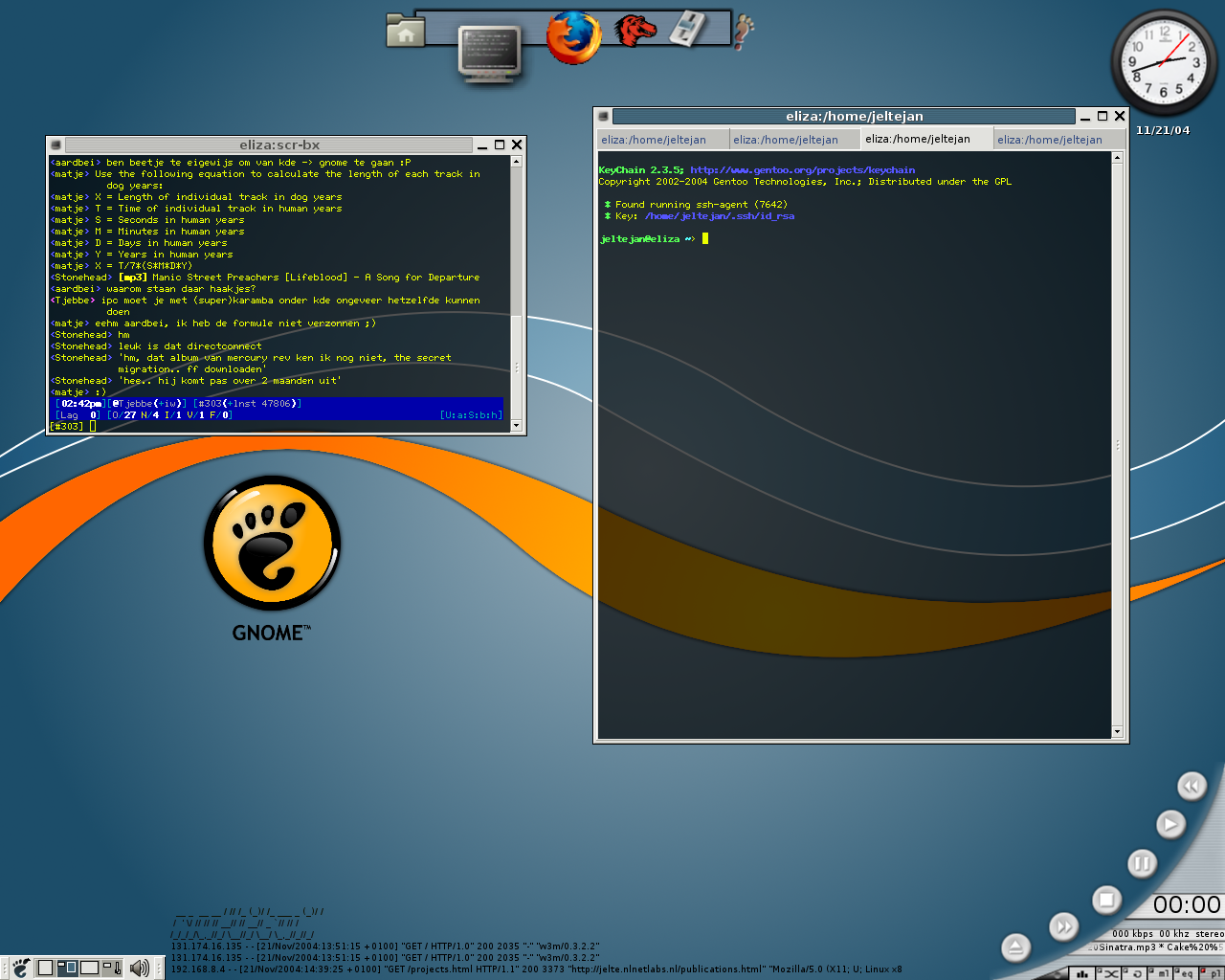Image resolution: width=1225 pixels, height=980 pixels.
Task: Select the first eliza:/home/jeltejan terminal tab
Action: (x=662, y=139)
